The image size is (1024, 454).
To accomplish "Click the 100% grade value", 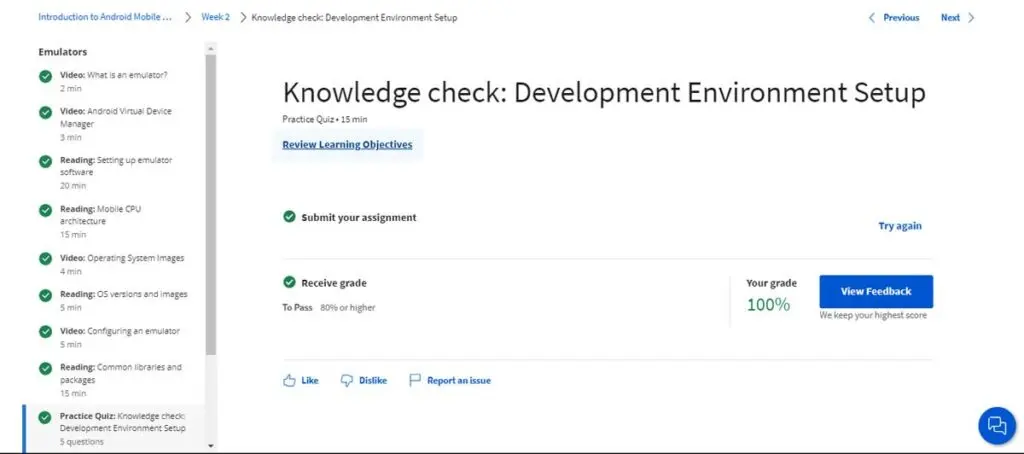I will tap(768, 304).
